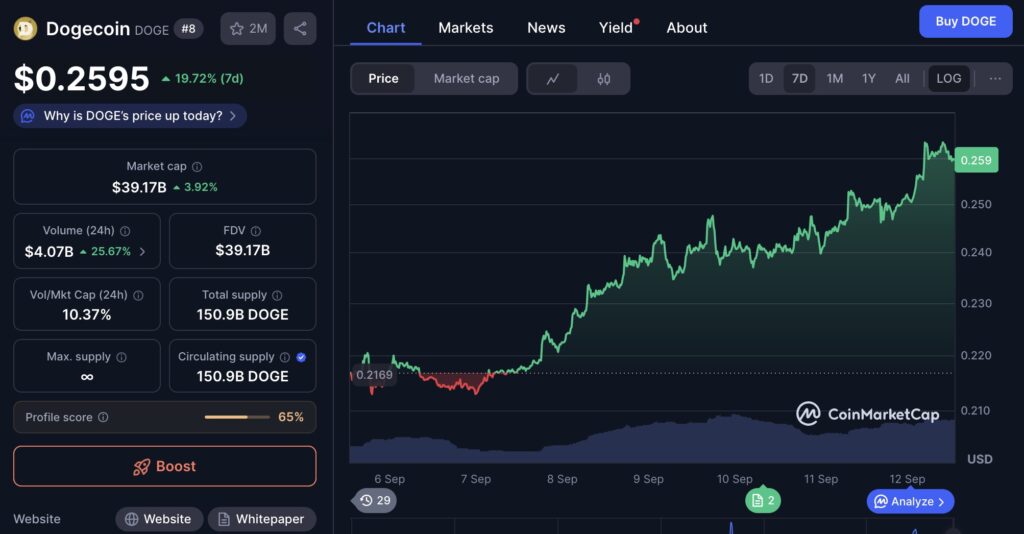Image resolution: width=1024 pixels, height=534 pixels.
Task: Click the Vol/Mkt Cap info icon
Action: (138, 296)
